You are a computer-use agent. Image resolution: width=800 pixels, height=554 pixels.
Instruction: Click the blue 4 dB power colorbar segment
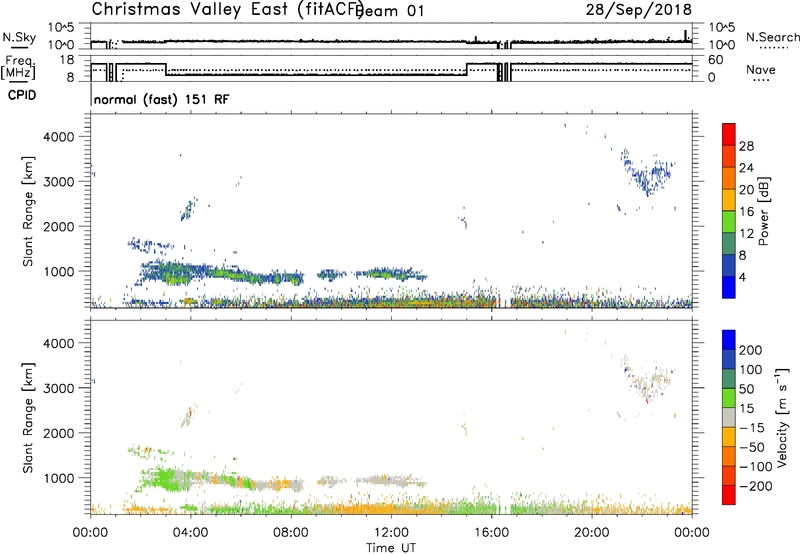(729, 287)
